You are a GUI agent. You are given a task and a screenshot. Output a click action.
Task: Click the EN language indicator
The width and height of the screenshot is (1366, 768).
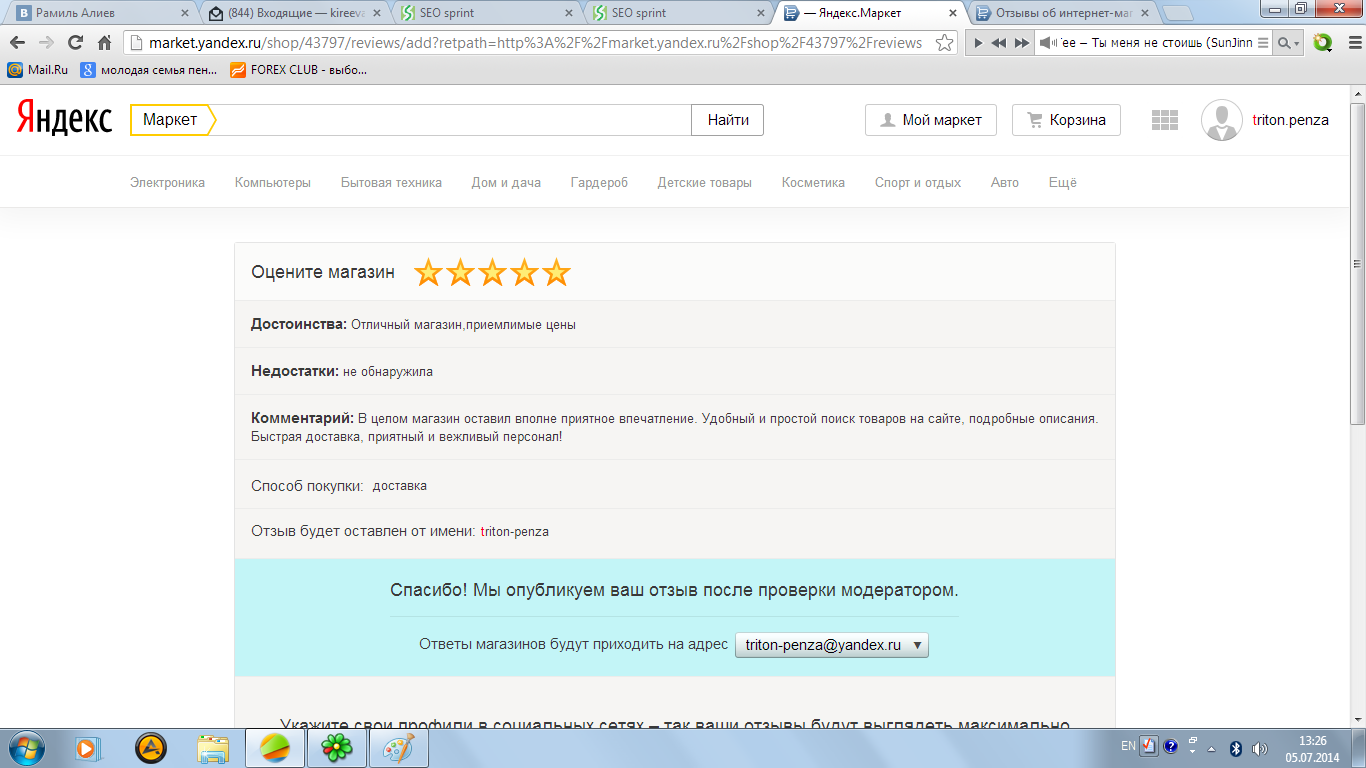click(1128, 746)
